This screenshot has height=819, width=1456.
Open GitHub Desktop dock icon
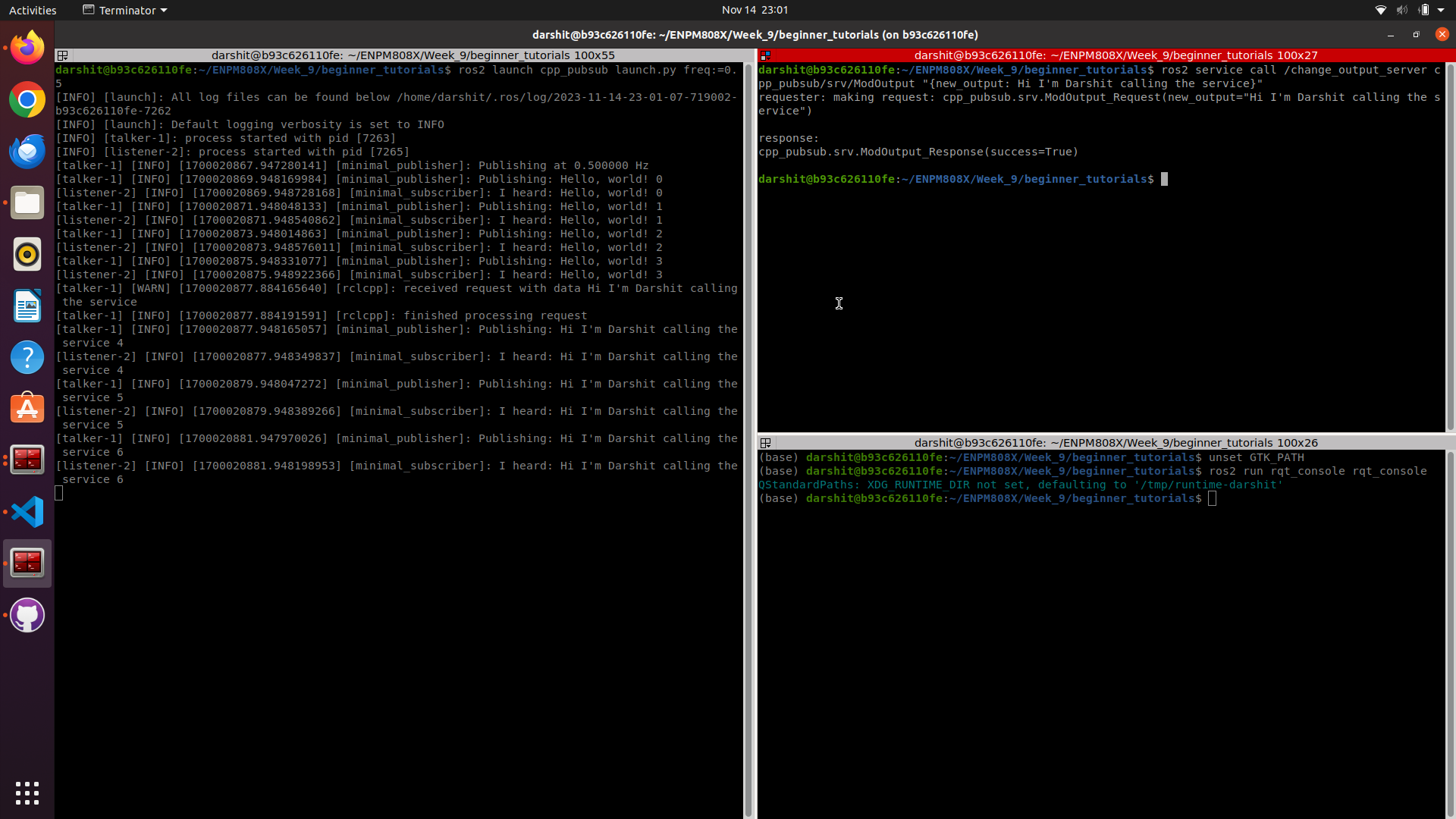click(x=27, y=615)
